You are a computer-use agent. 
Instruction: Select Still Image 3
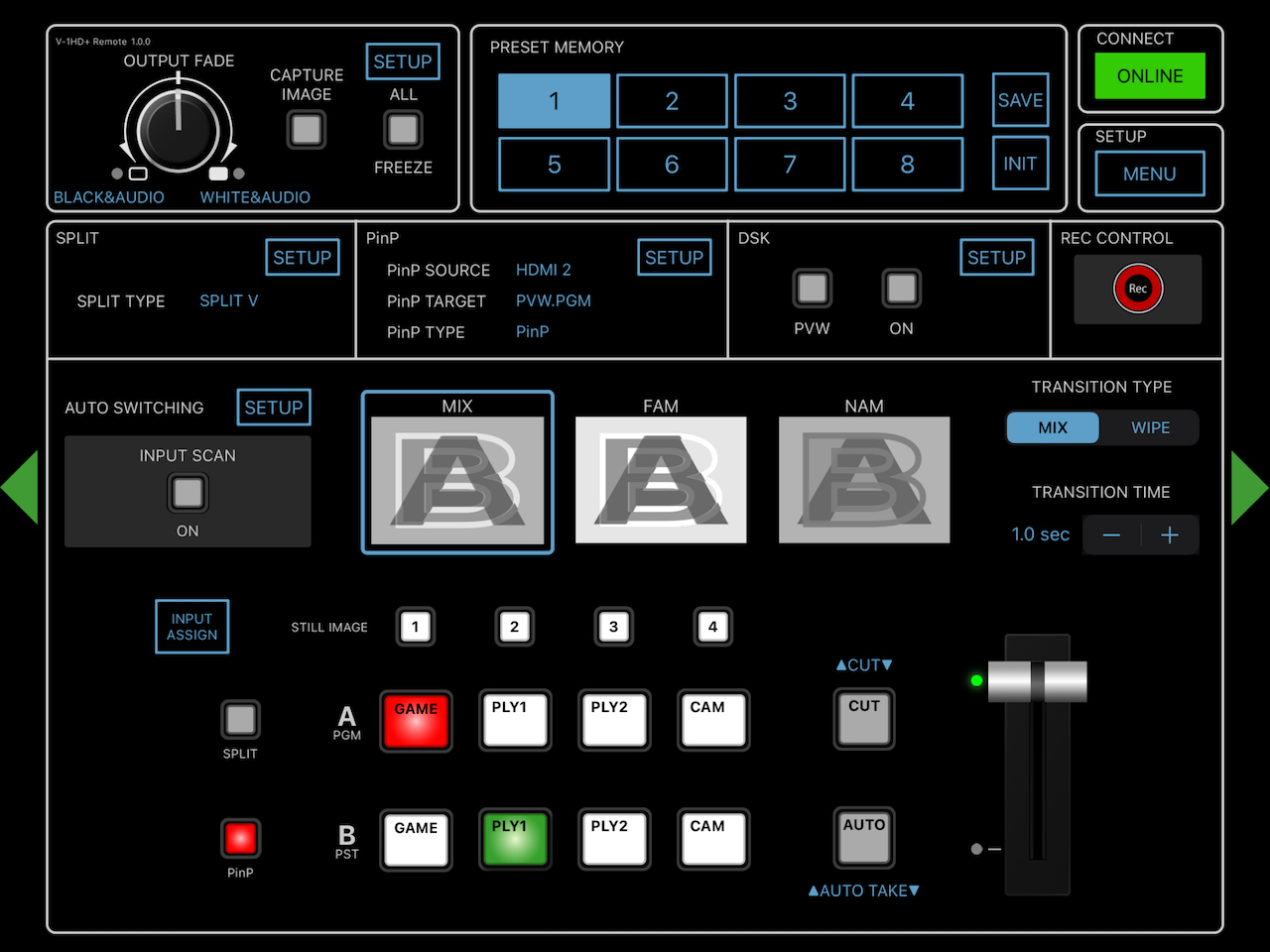point(613,627)
